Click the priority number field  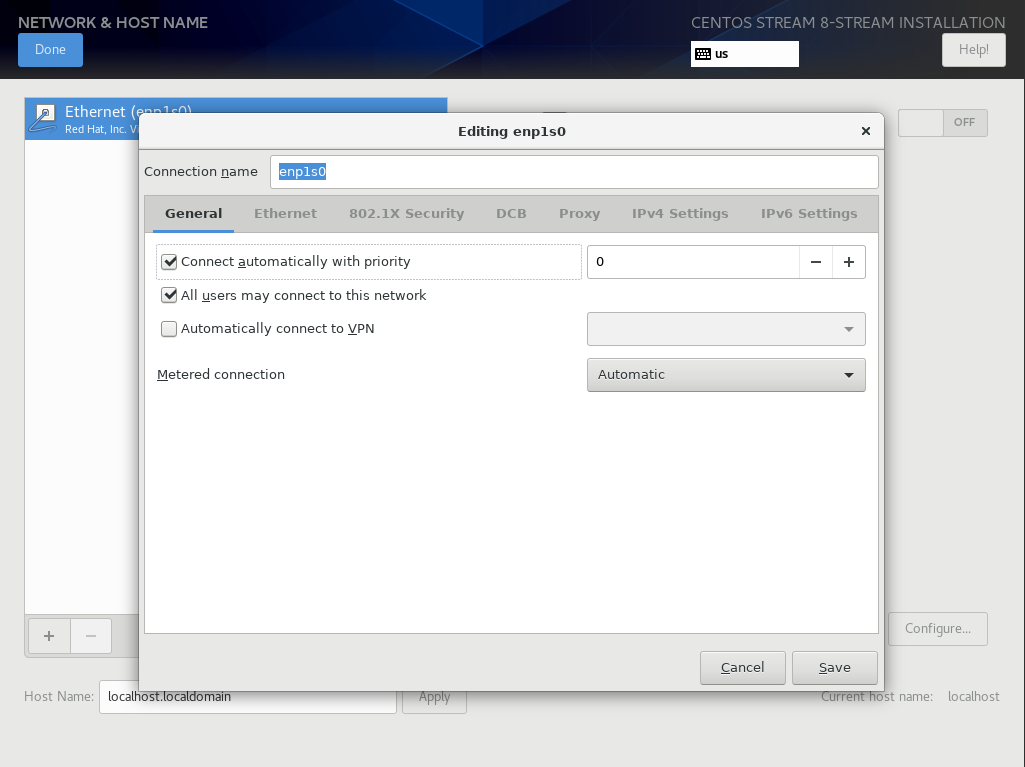coord(693,262)
